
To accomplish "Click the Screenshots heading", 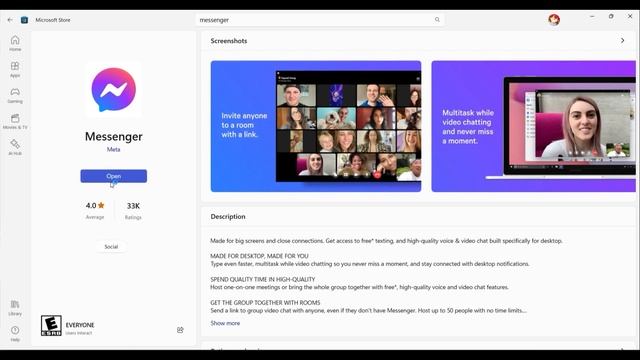I will pos(229,41).
